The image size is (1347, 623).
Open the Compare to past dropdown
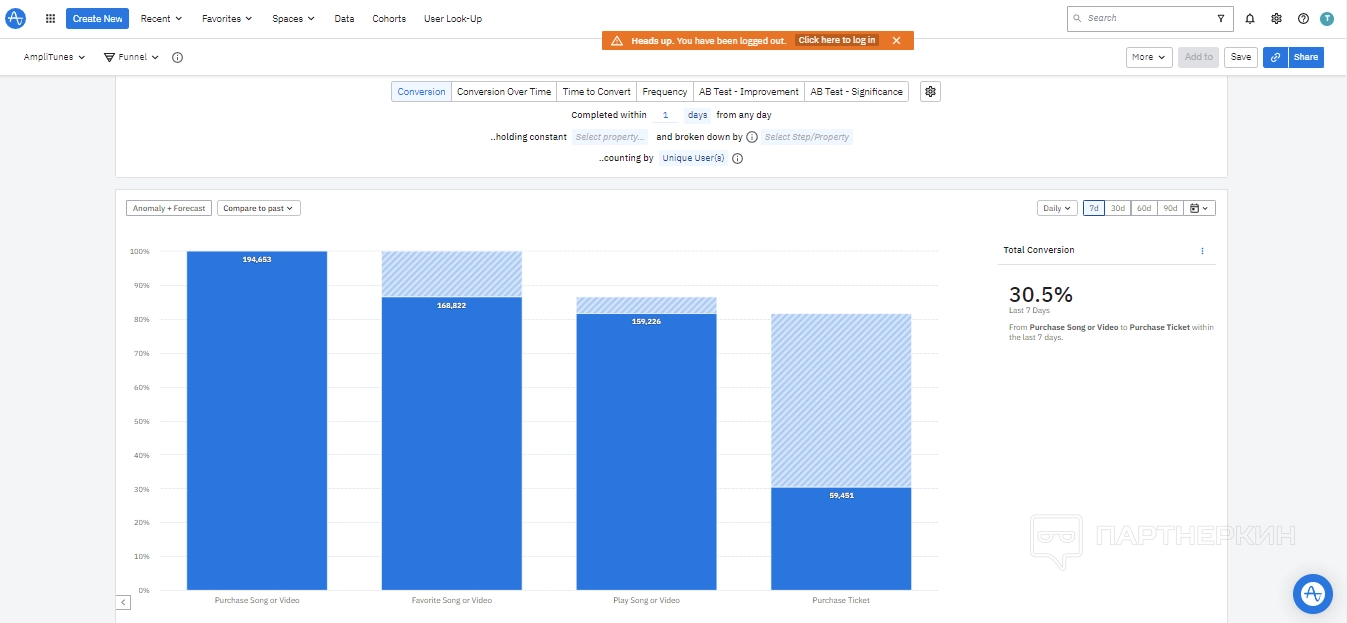(x=259, y=208)
